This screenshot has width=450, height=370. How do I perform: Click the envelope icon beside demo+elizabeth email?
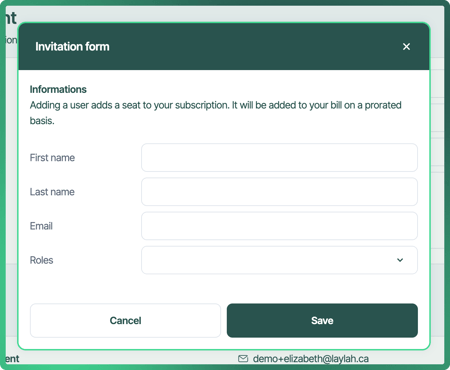click(x=243, y=359)
